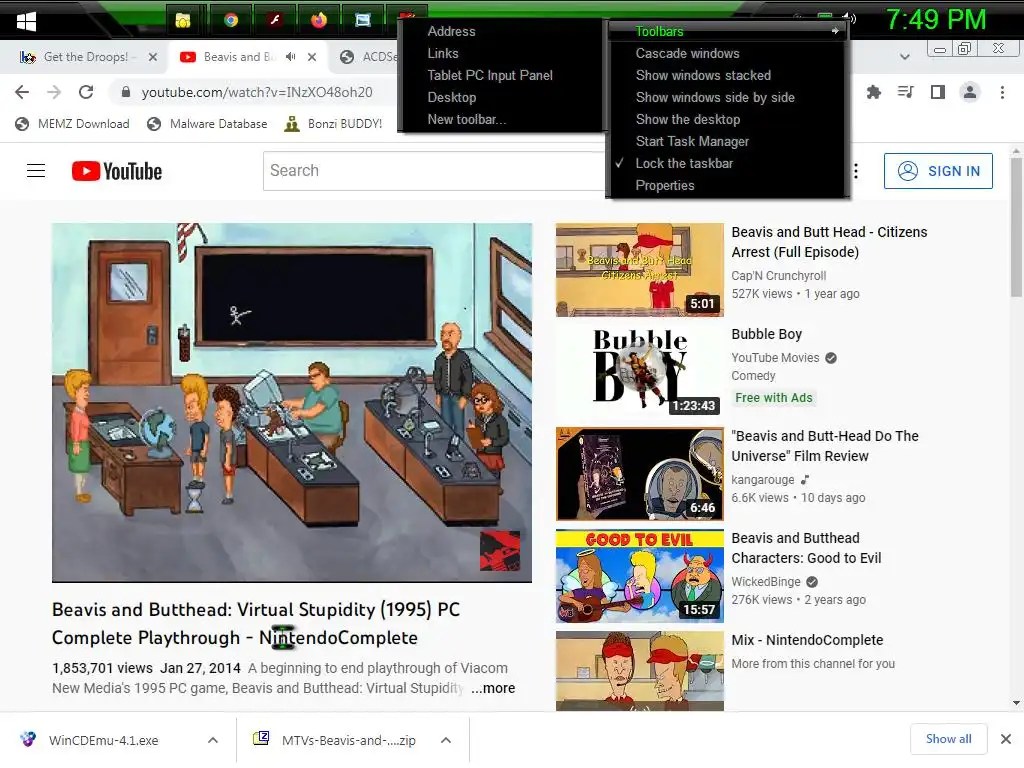Image resolution: width=1024 pixels, height=768 pixels.
Task: Reload the YouTube page
Action: (x=86, y=92)
